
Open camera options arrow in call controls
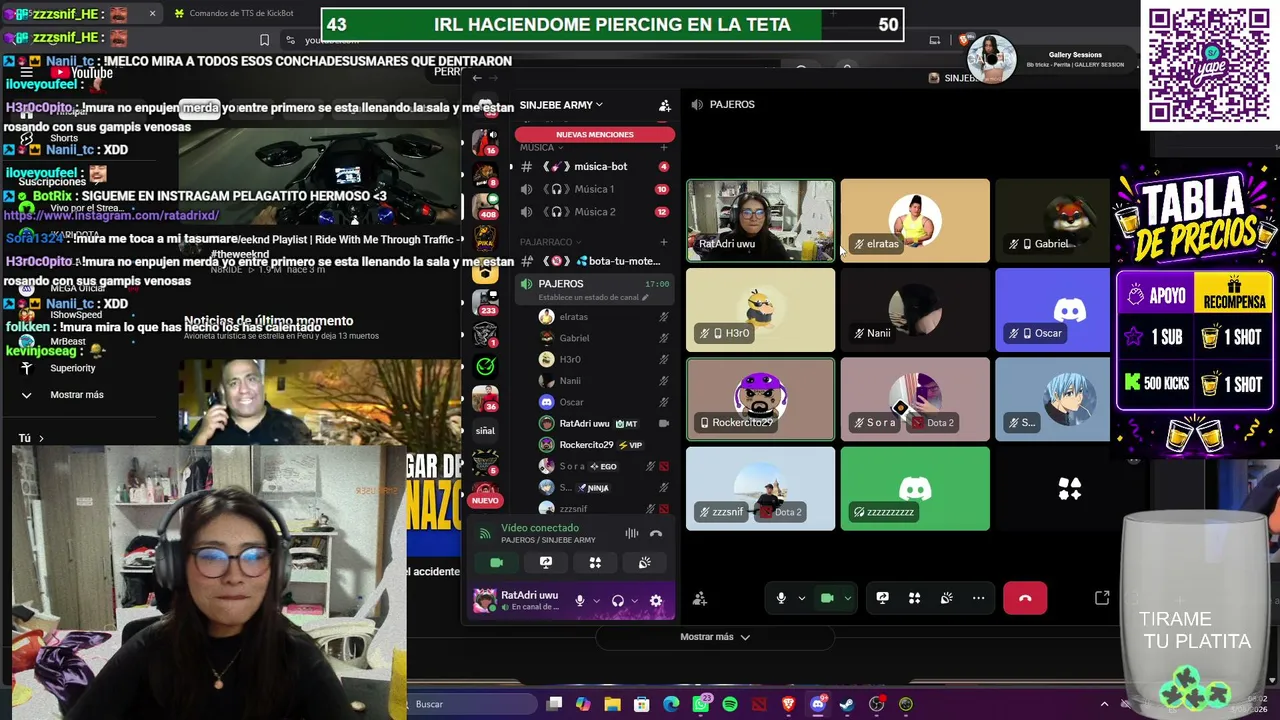pos(847,598)
